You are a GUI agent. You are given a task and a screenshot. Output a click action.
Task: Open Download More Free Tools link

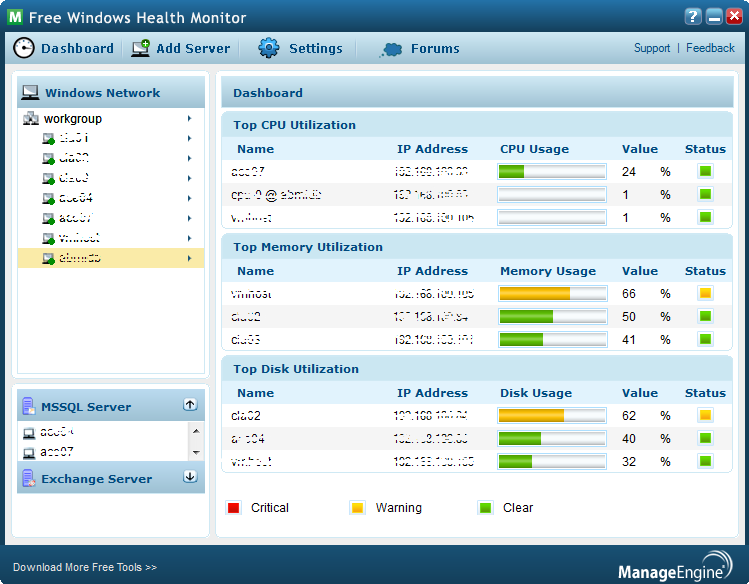click(85, 567)
